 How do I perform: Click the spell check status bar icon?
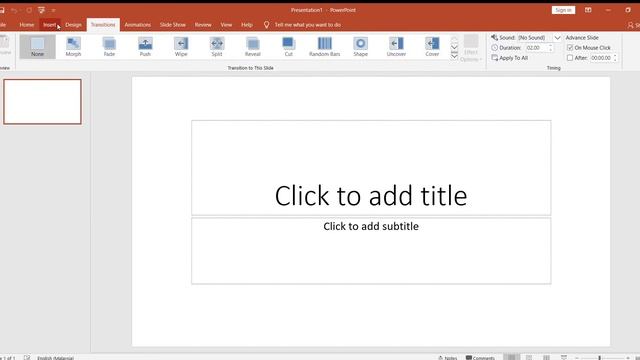(27, 358)
